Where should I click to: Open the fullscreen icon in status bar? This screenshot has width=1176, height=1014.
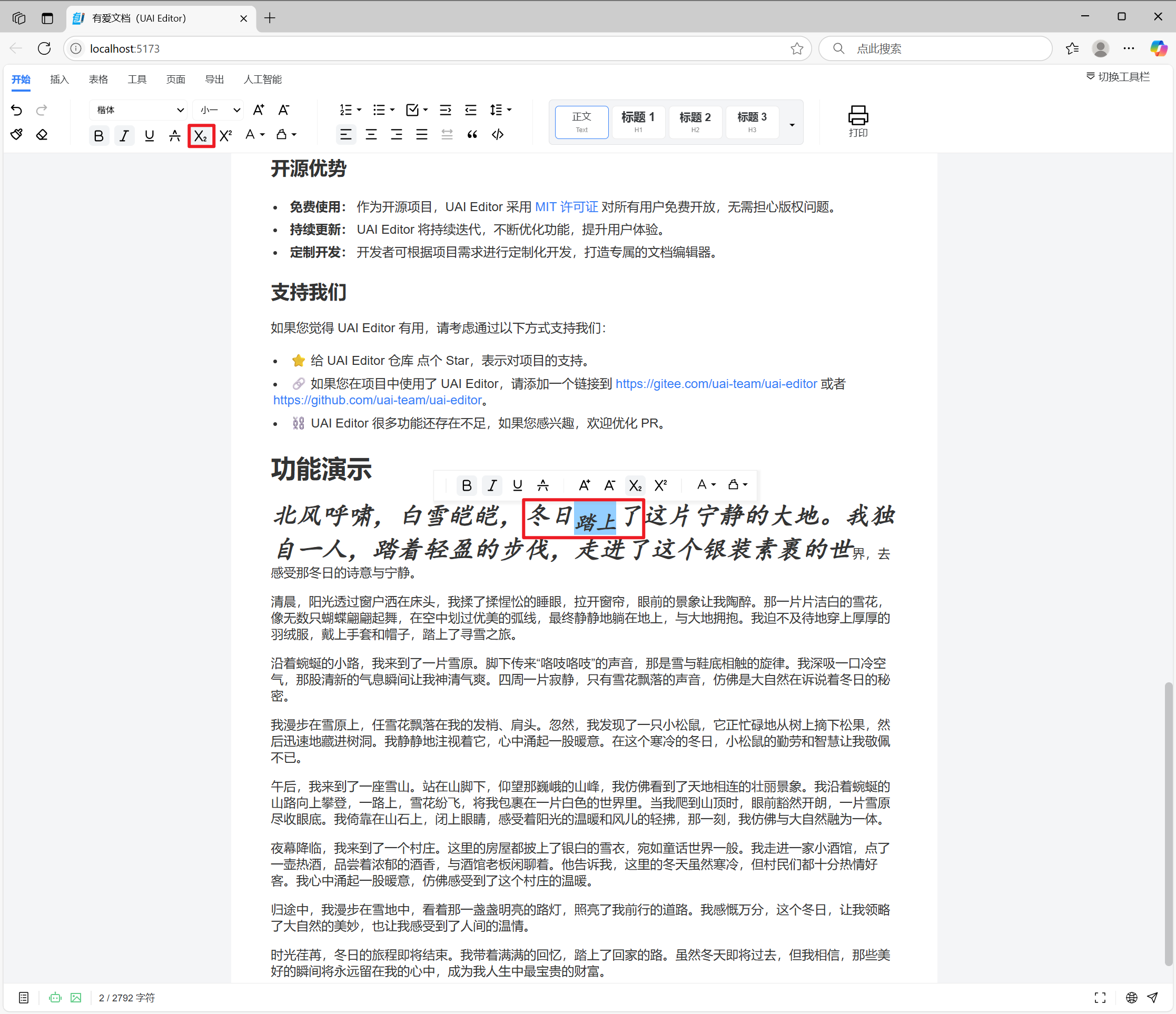[x=1100, y=998]
